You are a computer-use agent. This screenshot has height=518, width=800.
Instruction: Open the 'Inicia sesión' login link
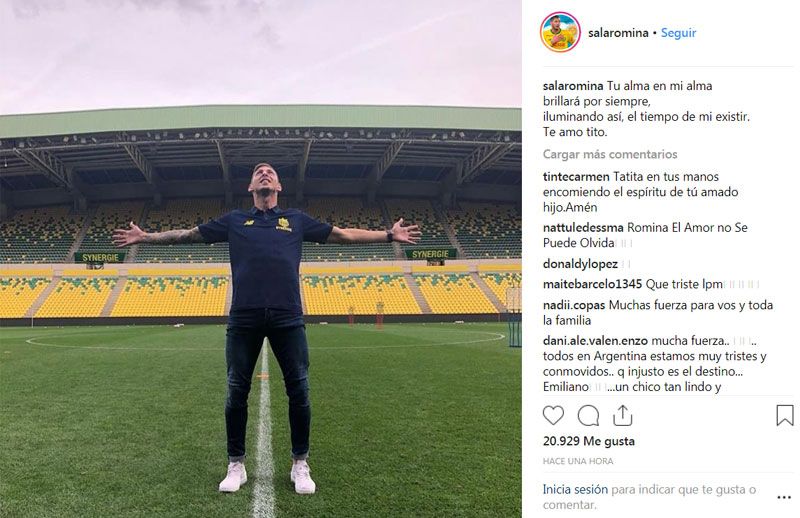pos(575,489)
